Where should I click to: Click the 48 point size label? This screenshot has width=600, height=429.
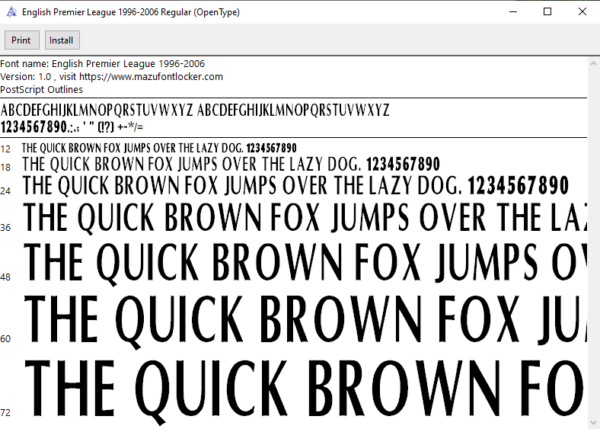coord(5,277)
